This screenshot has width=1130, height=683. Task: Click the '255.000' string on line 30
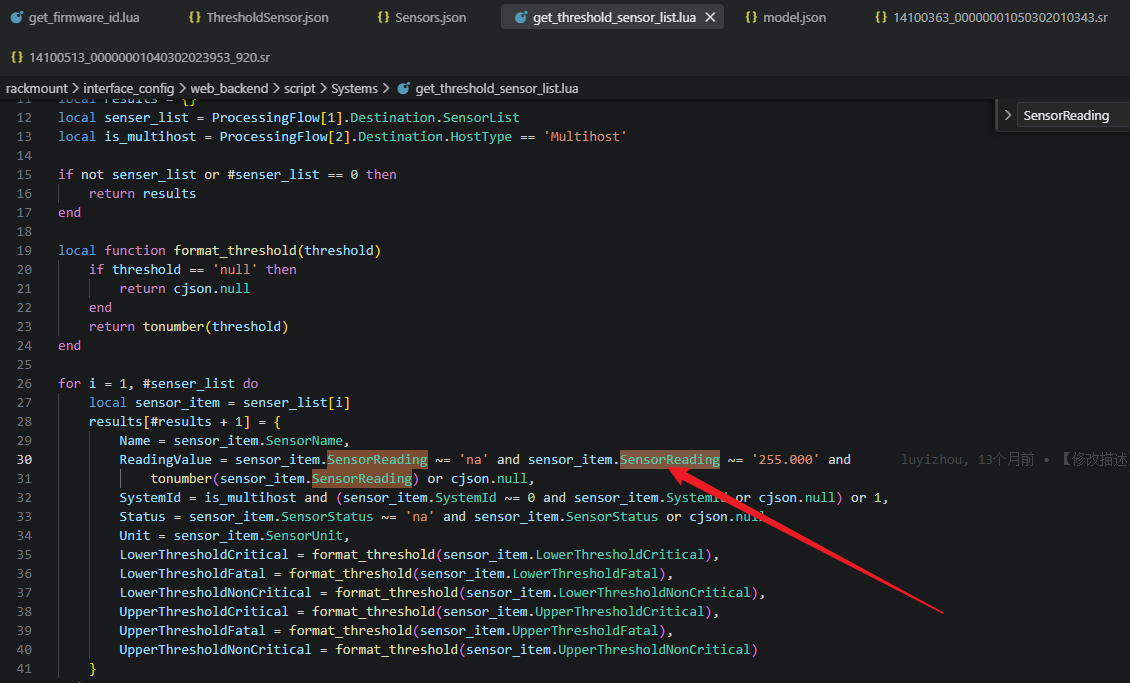point(785,460)
